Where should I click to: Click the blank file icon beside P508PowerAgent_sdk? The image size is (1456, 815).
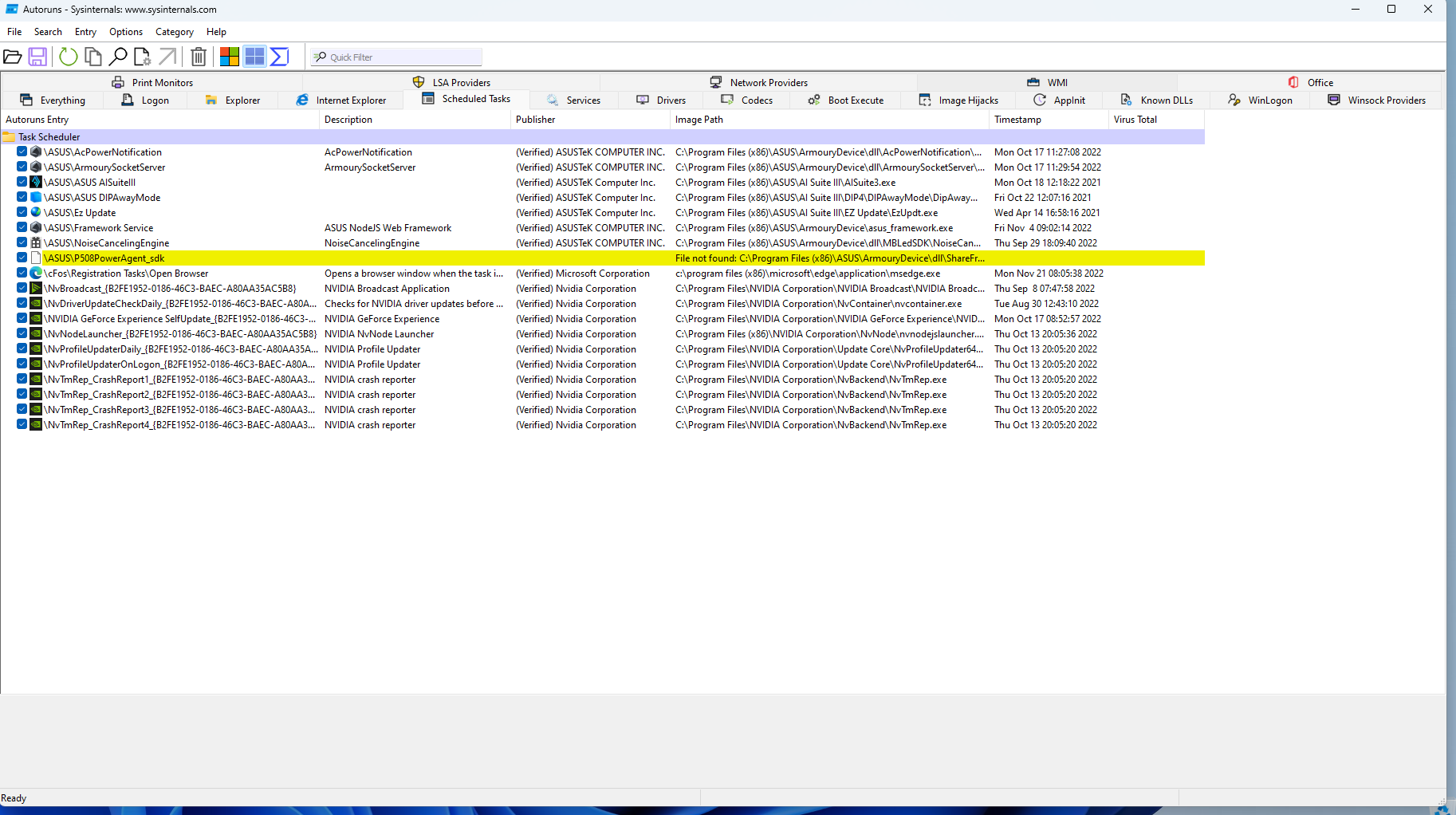pos(36,258)
